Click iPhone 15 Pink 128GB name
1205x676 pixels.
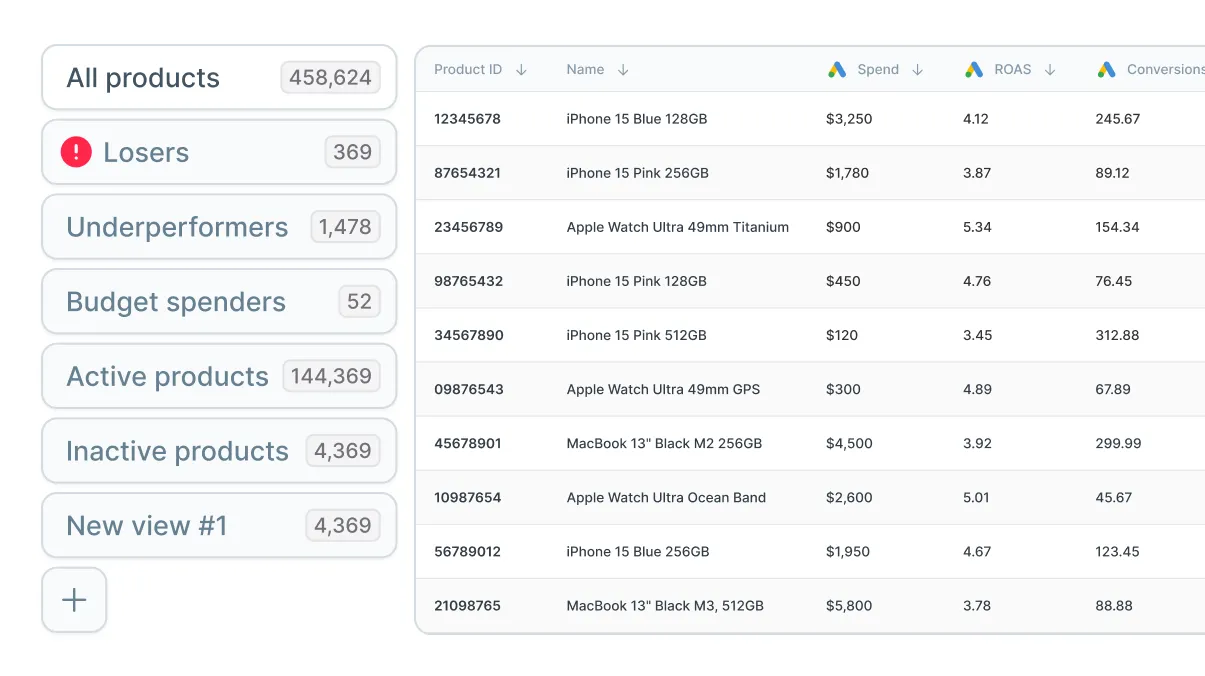637,281
